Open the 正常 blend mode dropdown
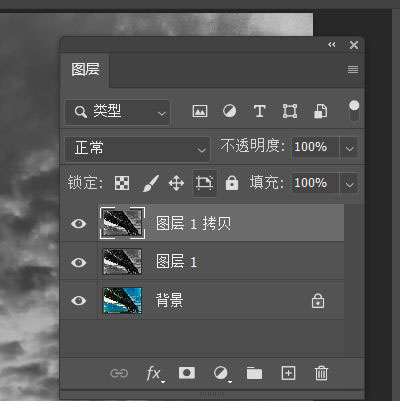 point(137,148)
